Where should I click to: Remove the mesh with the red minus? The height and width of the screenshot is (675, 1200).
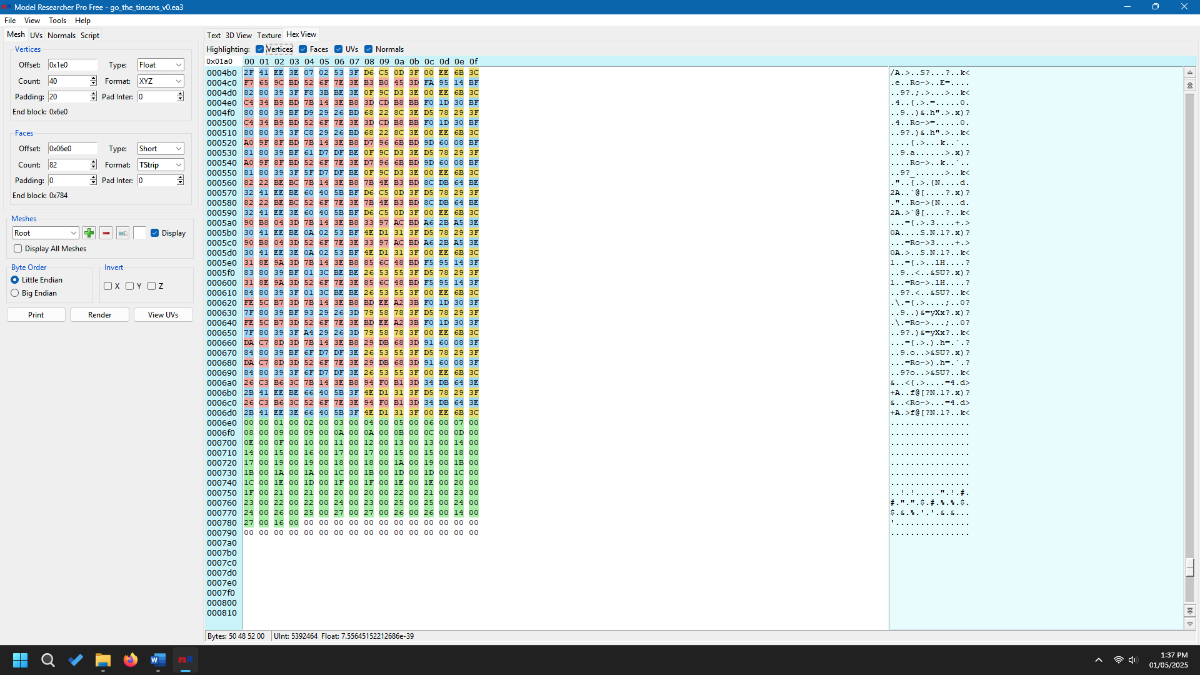[106, 233]
